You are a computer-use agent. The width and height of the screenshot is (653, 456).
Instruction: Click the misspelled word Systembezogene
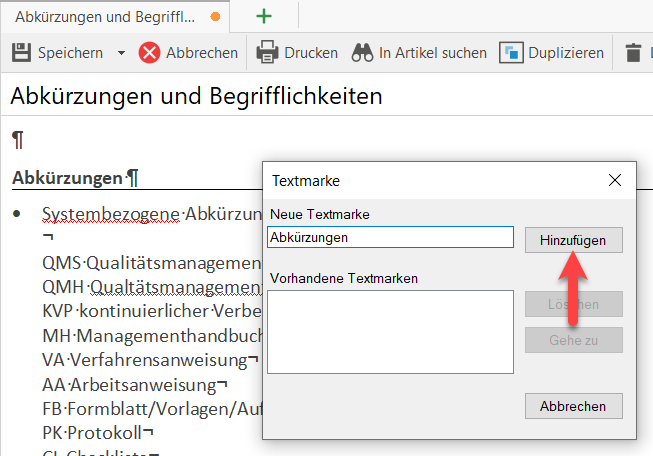tap(110, 214)
